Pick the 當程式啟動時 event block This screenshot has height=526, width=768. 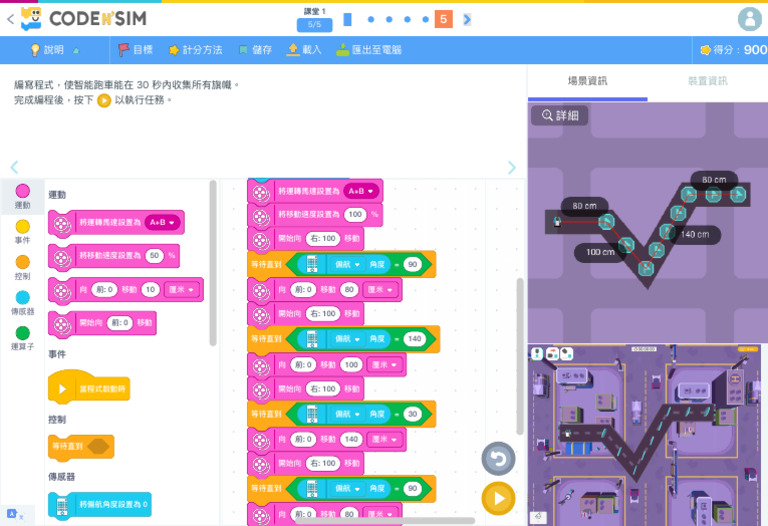pos(89,388)
